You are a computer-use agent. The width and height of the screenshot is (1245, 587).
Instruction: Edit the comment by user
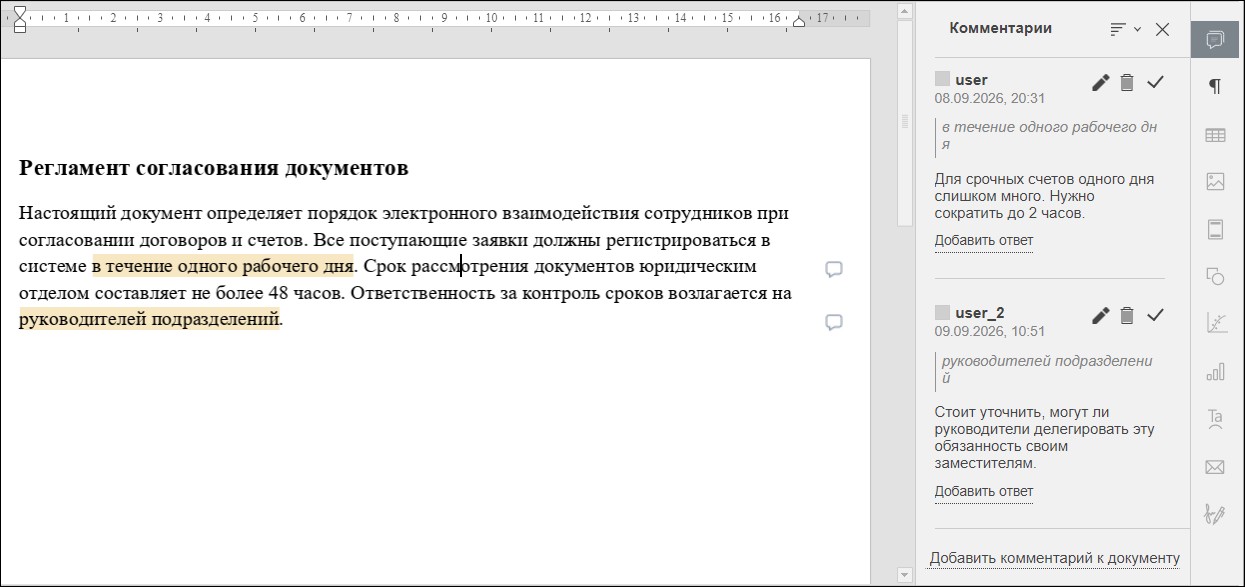pos(1101,83)
